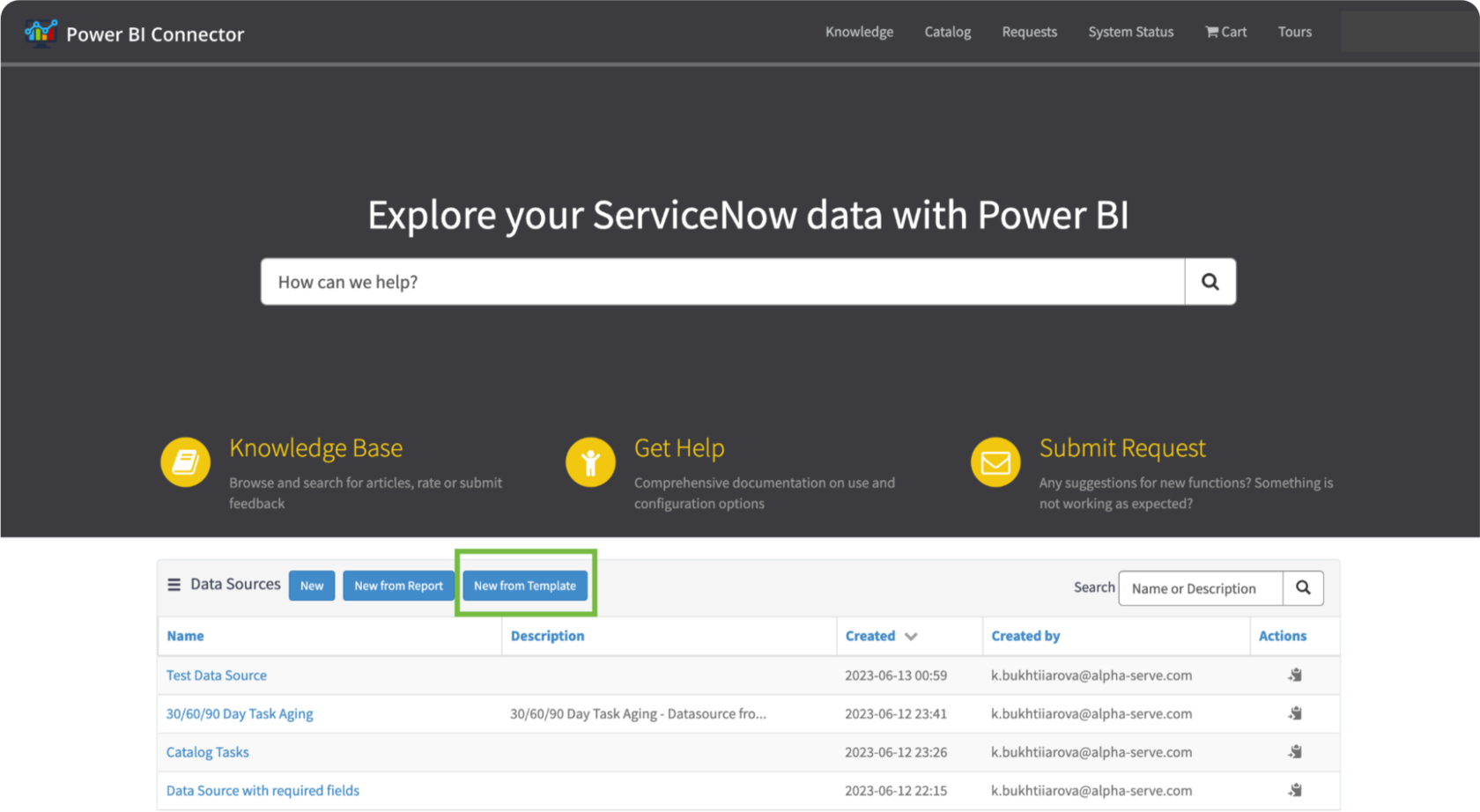
Task: Click the action icon for 30/60/90 Day Task Aging
Action: tap(1295, 713)
